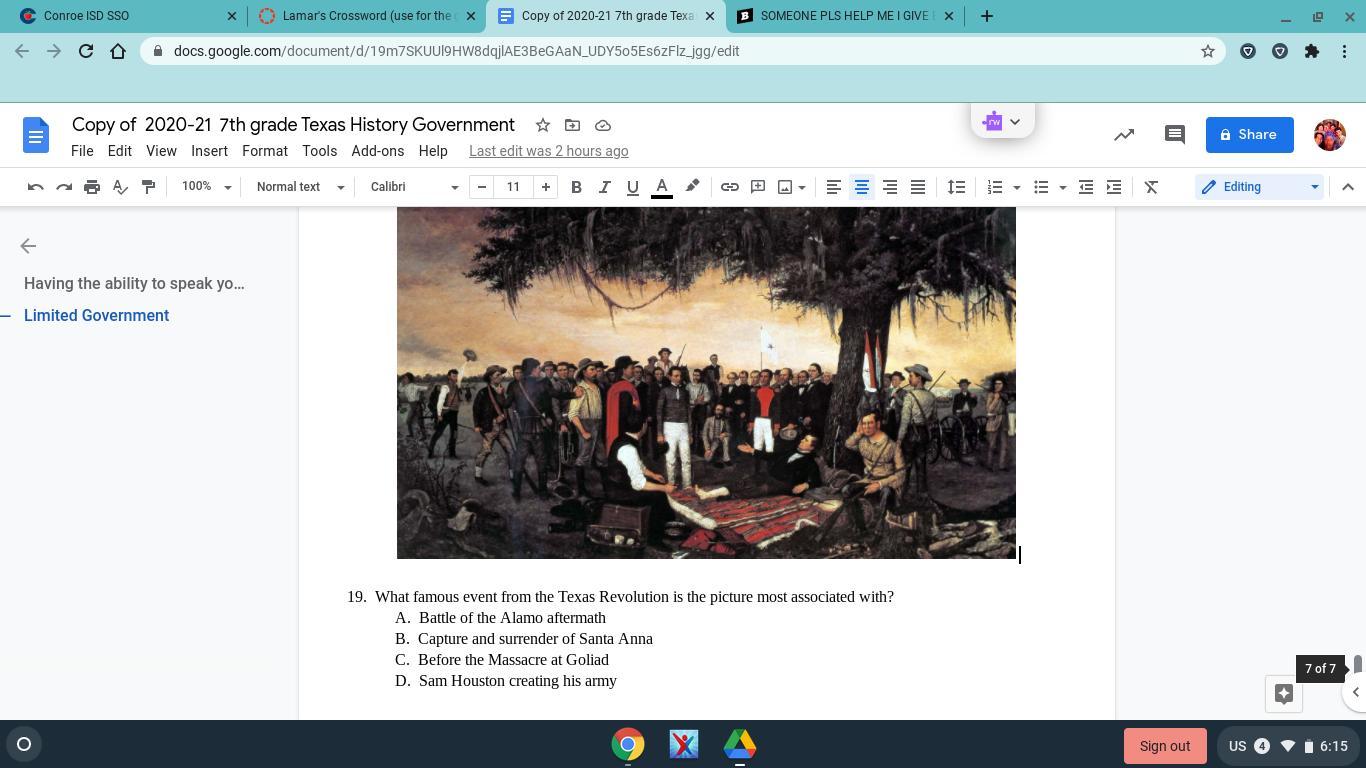1366x768 pixels.
Task: Open the Help menu
Action: click(x=433, y=151)
